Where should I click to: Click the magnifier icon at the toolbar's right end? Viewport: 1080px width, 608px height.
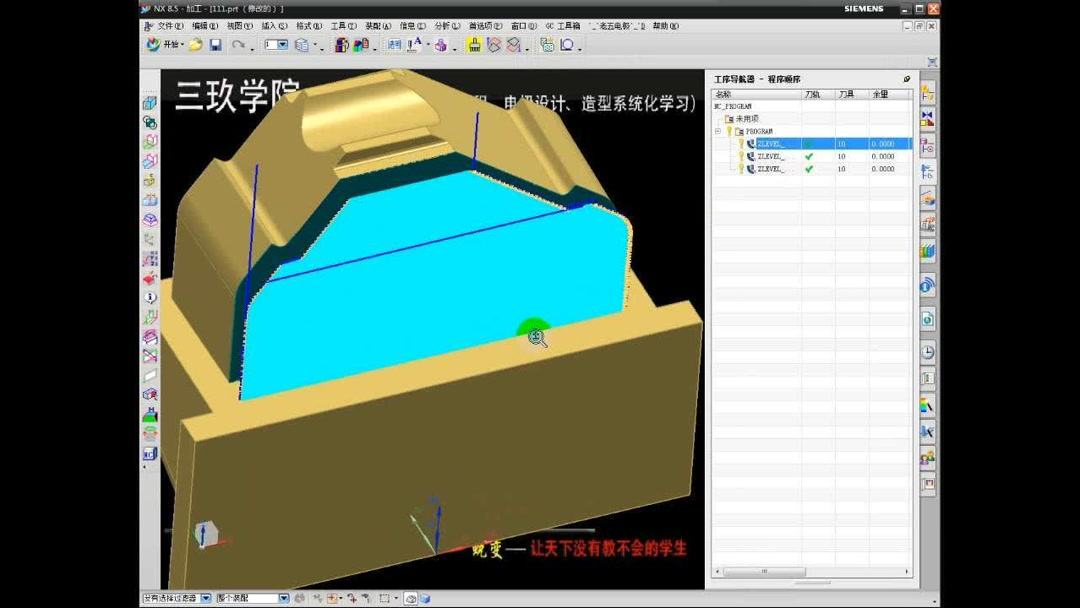tap(566, 45)
